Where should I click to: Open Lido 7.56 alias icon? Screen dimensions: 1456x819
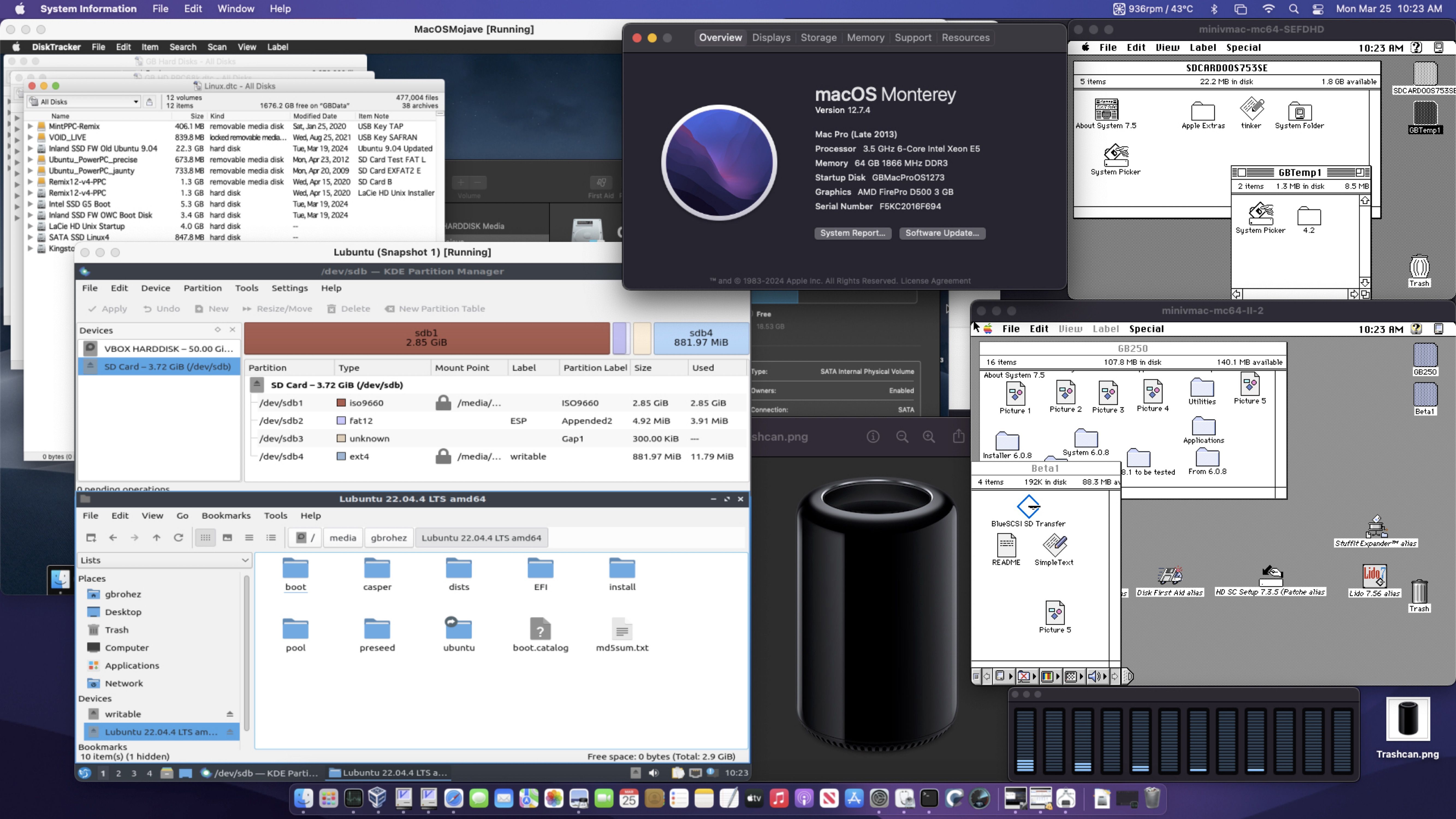coord(1374,580)
